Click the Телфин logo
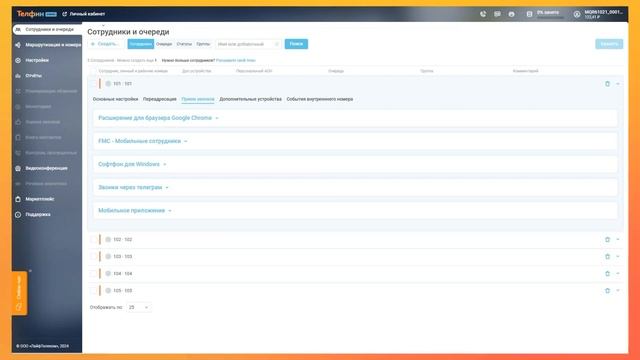Image resolution: width=640 pixels, height=360 pixels. click(36, 14)
